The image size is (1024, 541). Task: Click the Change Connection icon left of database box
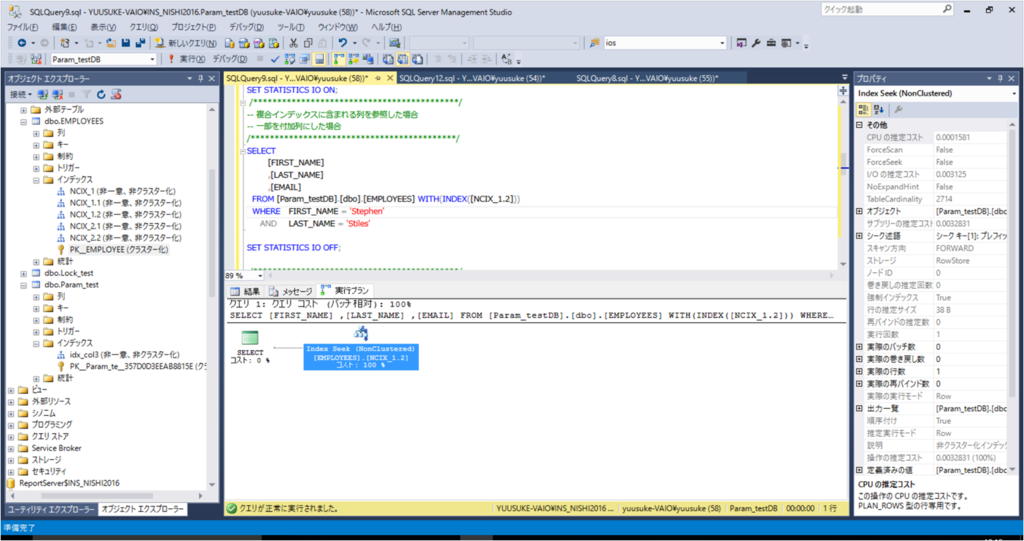click(35, 59)
